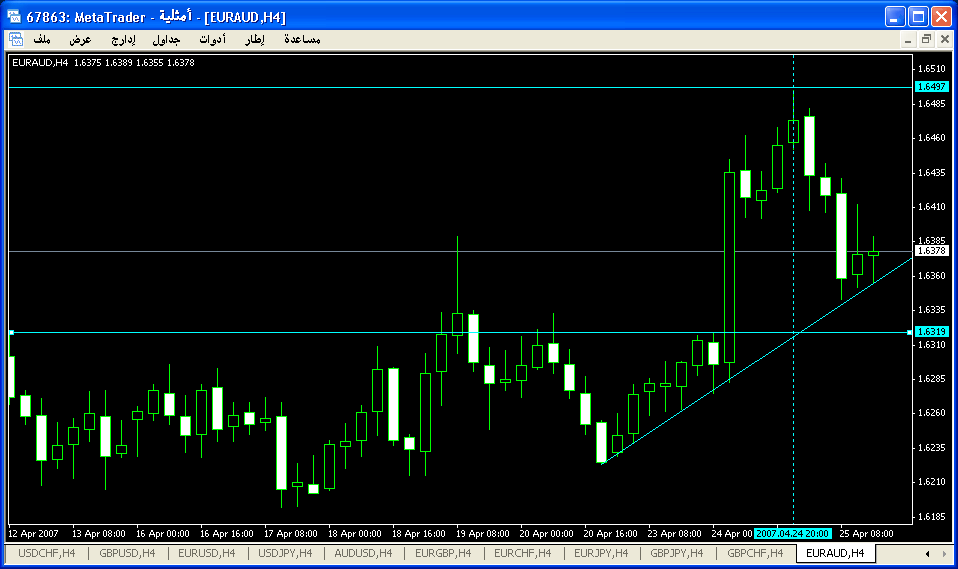Click the current price label 1.6378
This screenshot has width=958, height=569.
[x=932, y=251]
